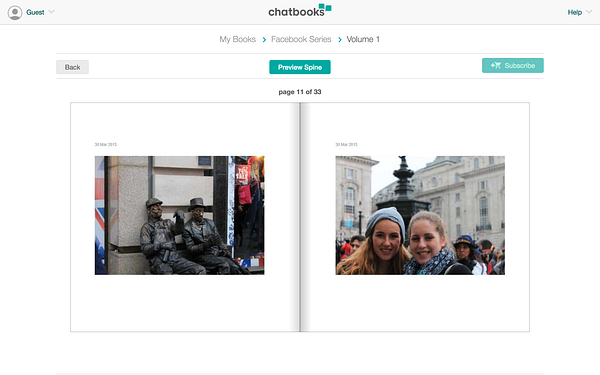Select the statue performers photo
The width and height of the screenshot is (600, 375).
point(179,215)
